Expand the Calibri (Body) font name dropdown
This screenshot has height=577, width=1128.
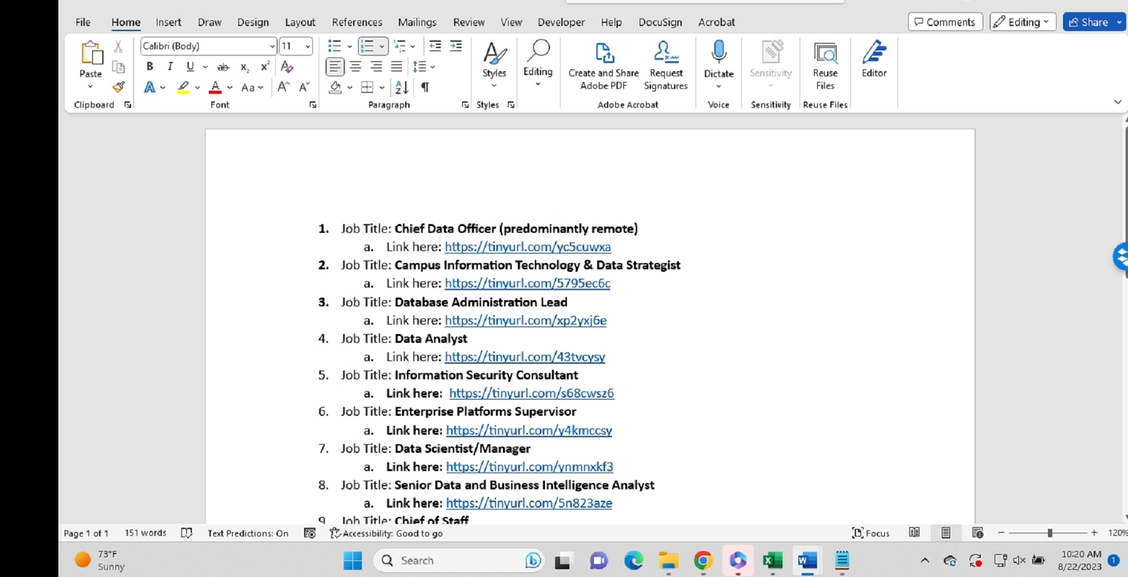point(272,46)
